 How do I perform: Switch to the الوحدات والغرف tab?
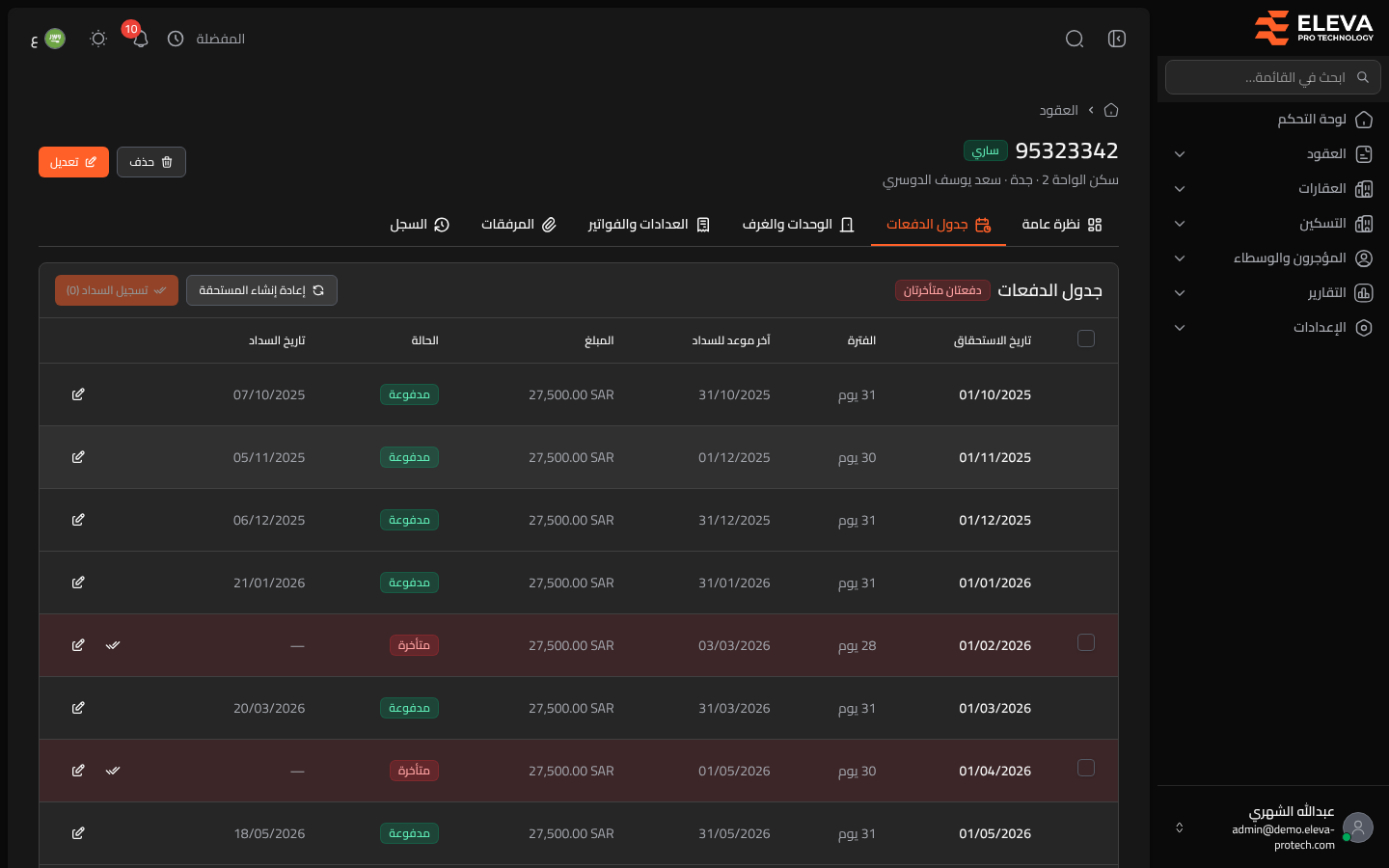tap(799, 225)
